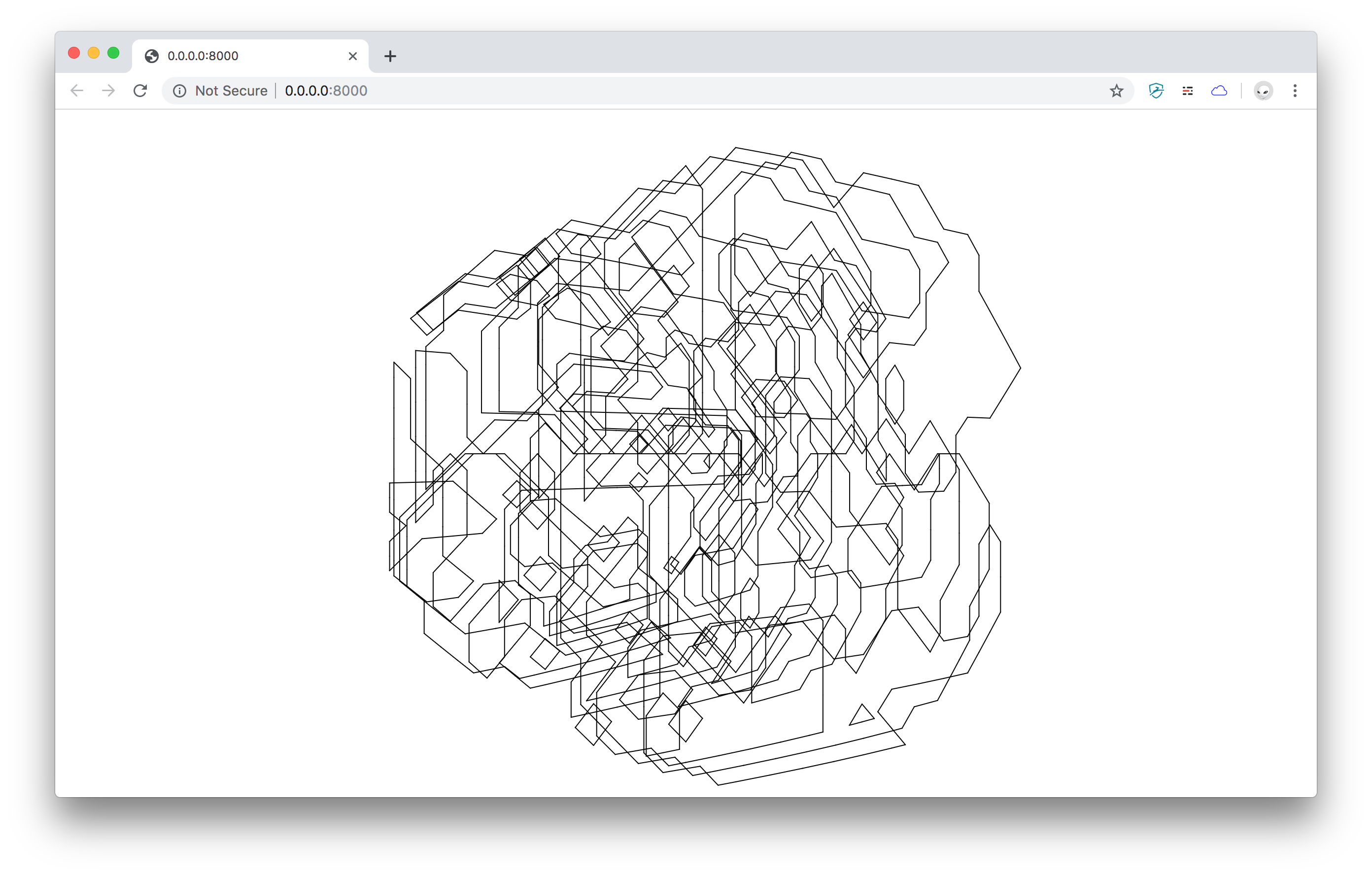Click the globe favicon on the tab
1372x876 pixels.
pos(152,56)
